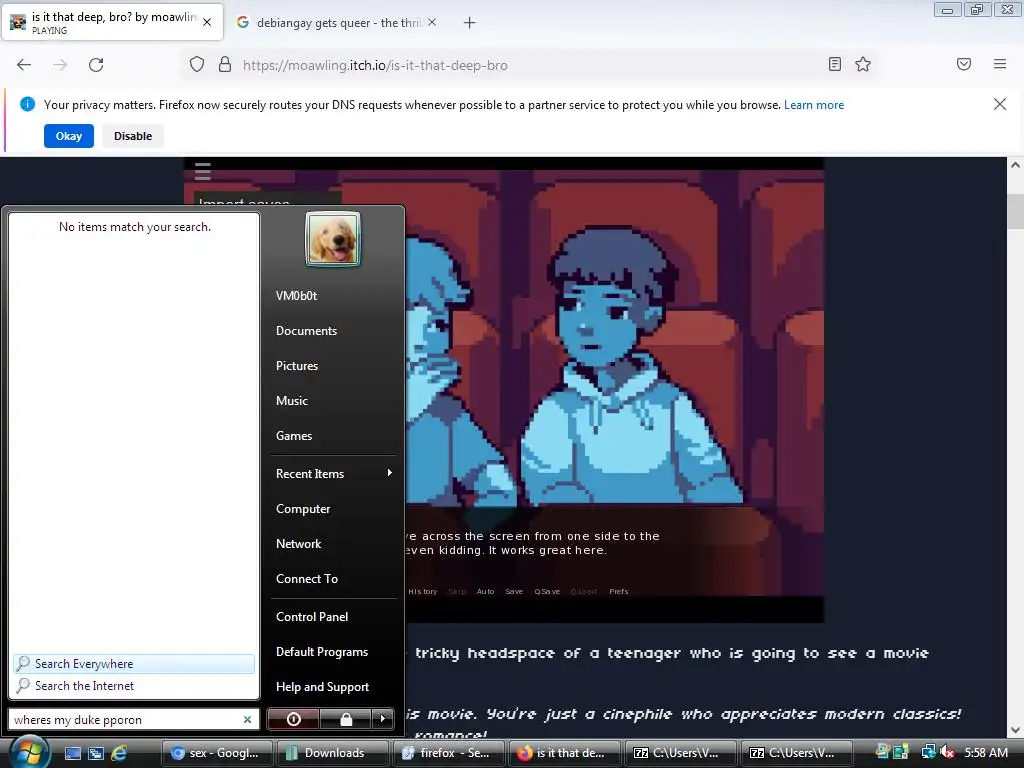Open Computer from Start menu
This screenshot has height=768, width=1024.
[x=303, y=509]
